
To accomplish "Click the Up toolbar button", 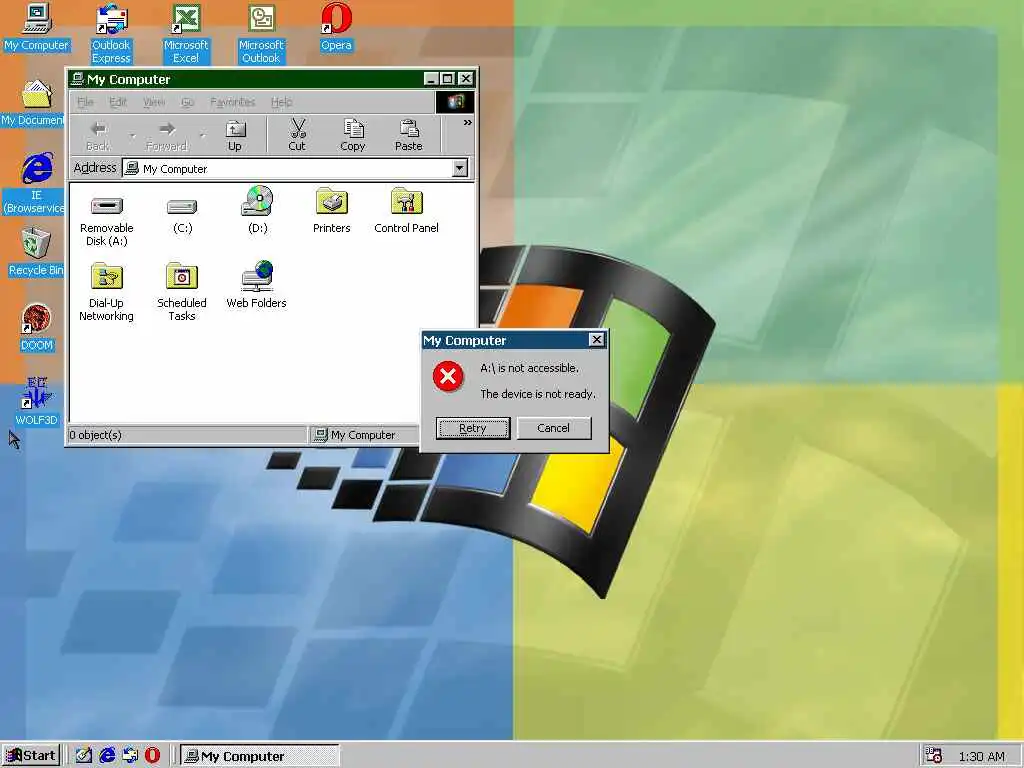I will pos(235,136).
